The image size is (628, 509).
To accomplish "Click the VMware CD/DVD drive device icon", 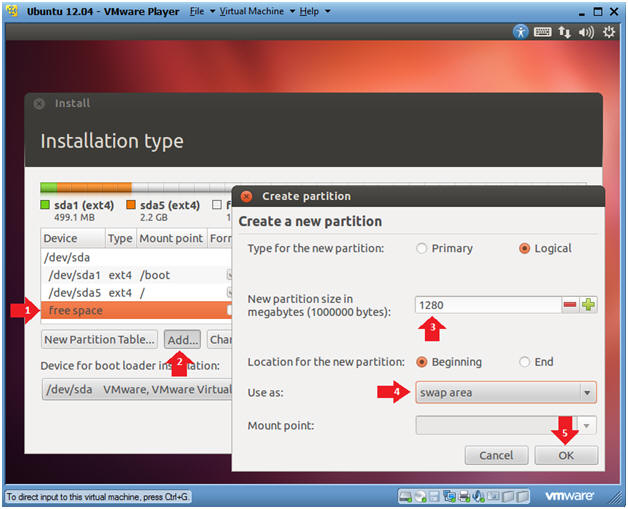I will [420, 497].
